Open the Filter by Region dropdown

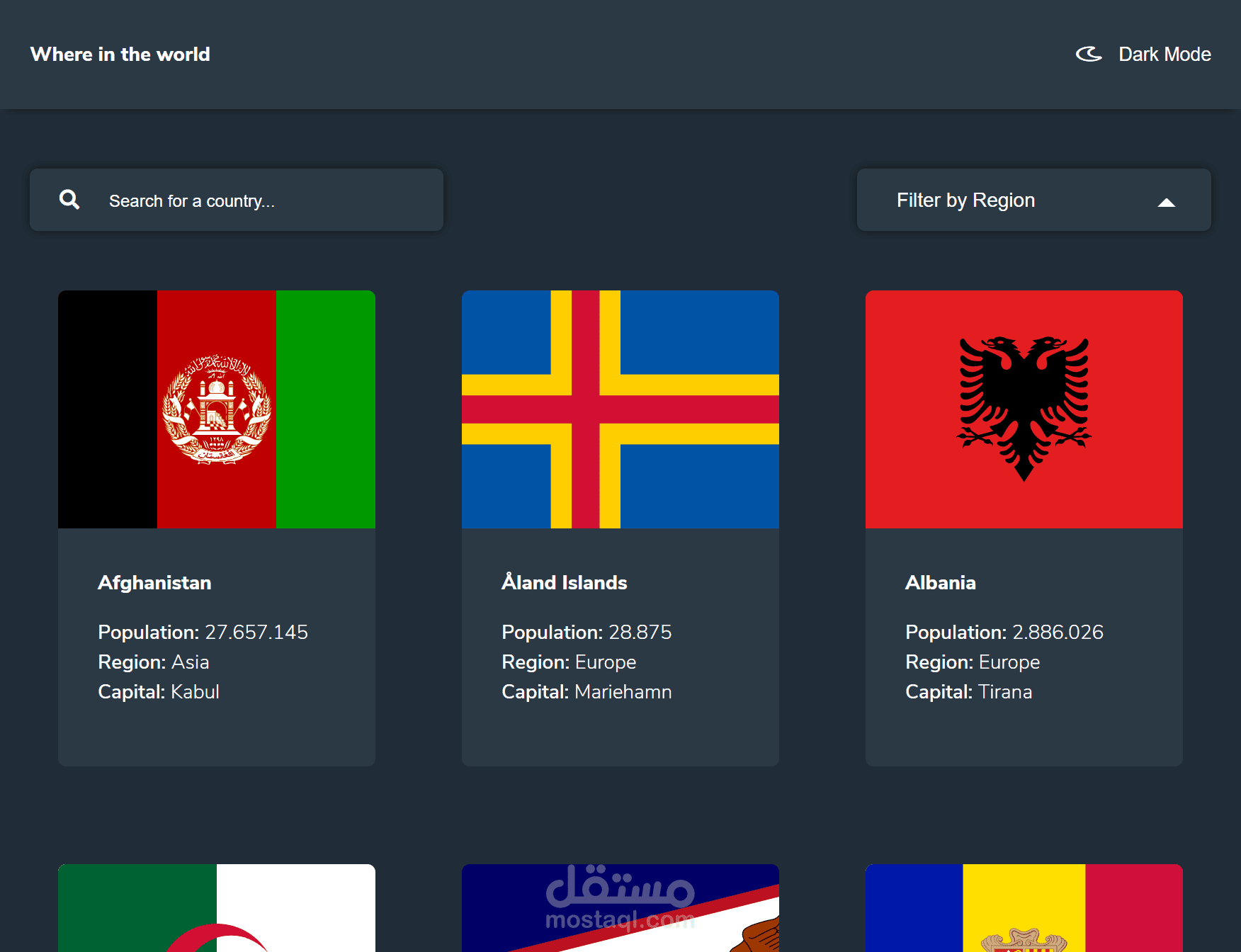pyautogui.click(x=1033, y=200)
